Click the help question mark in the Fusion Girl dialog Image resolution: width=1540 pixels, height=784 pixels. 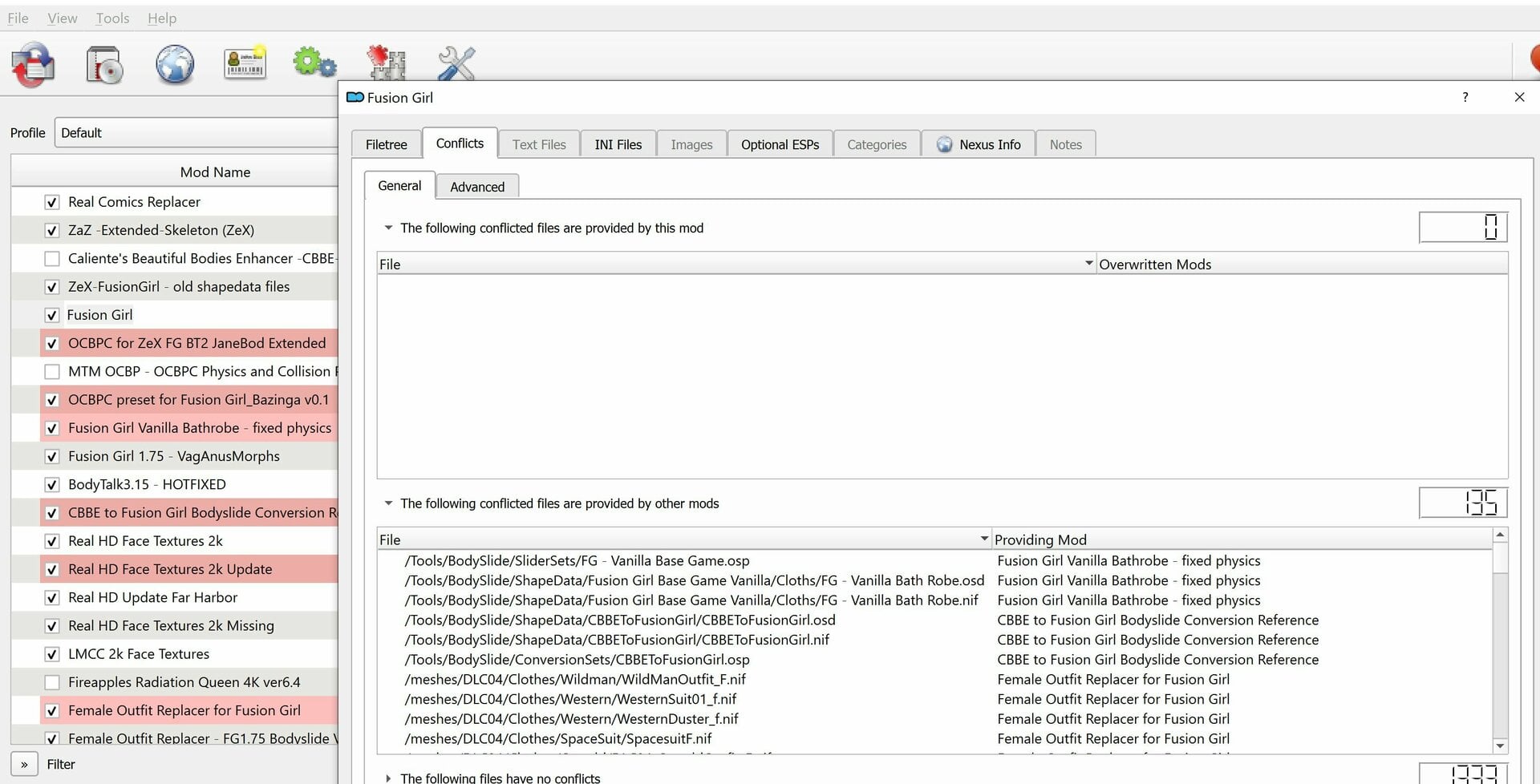(1465, 97)
